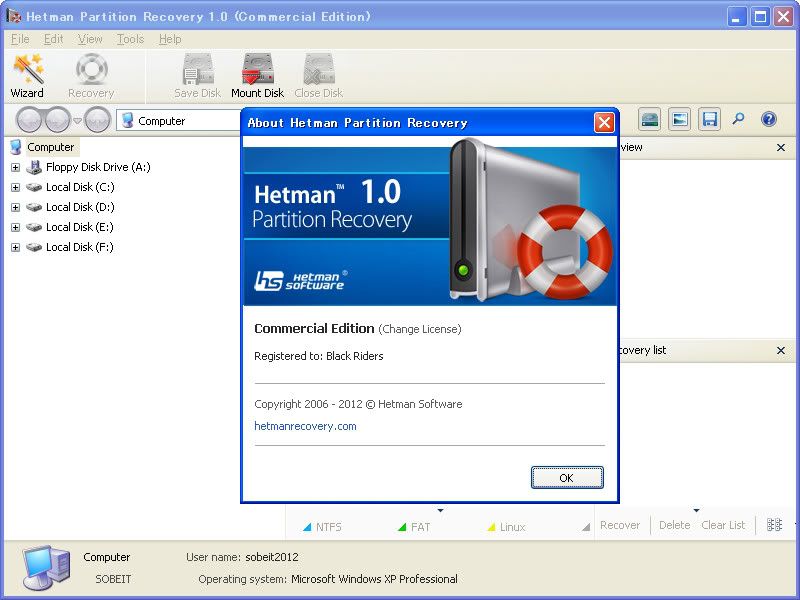Click the Local Disk (E:) drive icon

(x=34, y=227)
